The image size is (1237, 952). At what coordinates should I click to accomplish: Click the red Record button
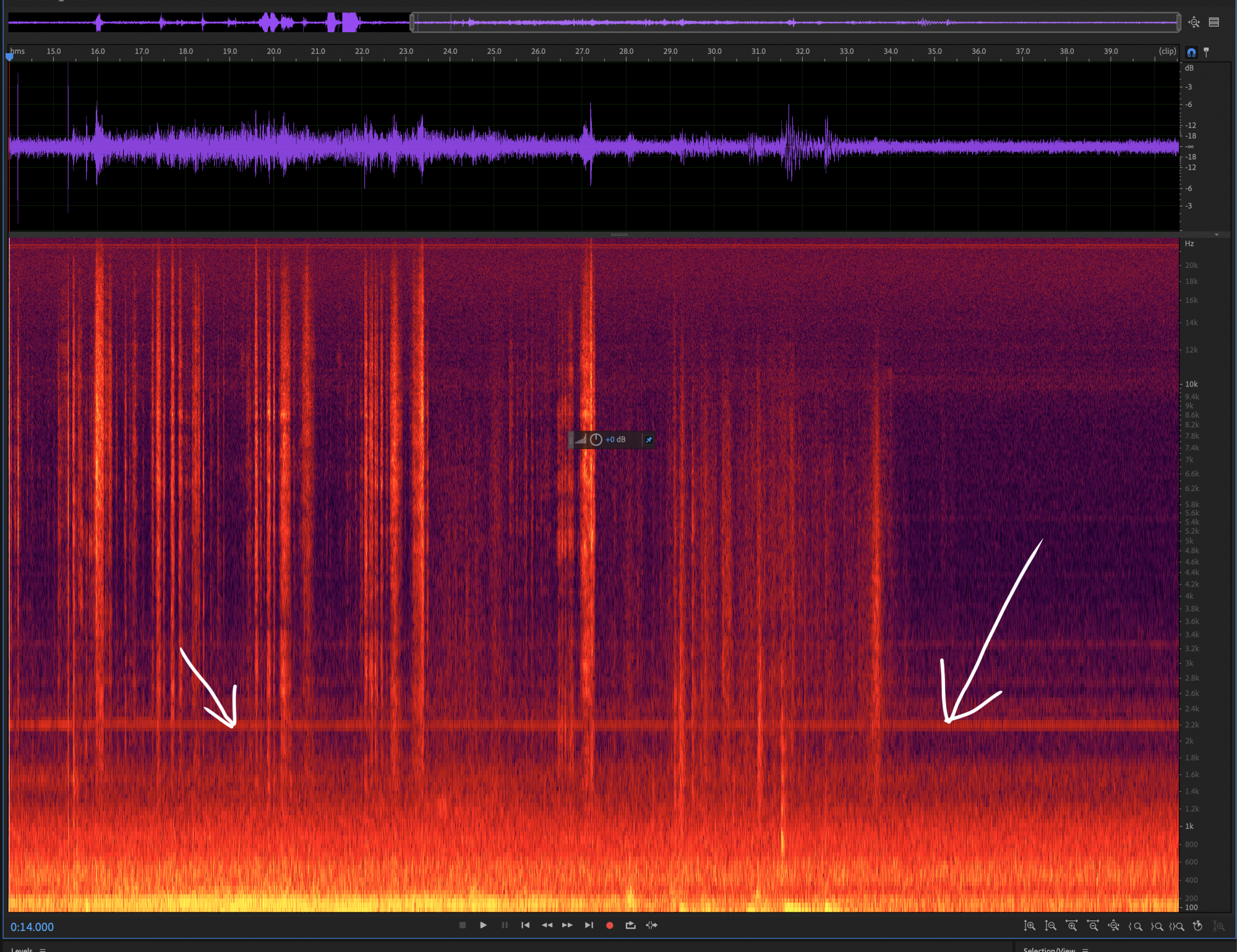pyautogui.click(x=609, y=925)
